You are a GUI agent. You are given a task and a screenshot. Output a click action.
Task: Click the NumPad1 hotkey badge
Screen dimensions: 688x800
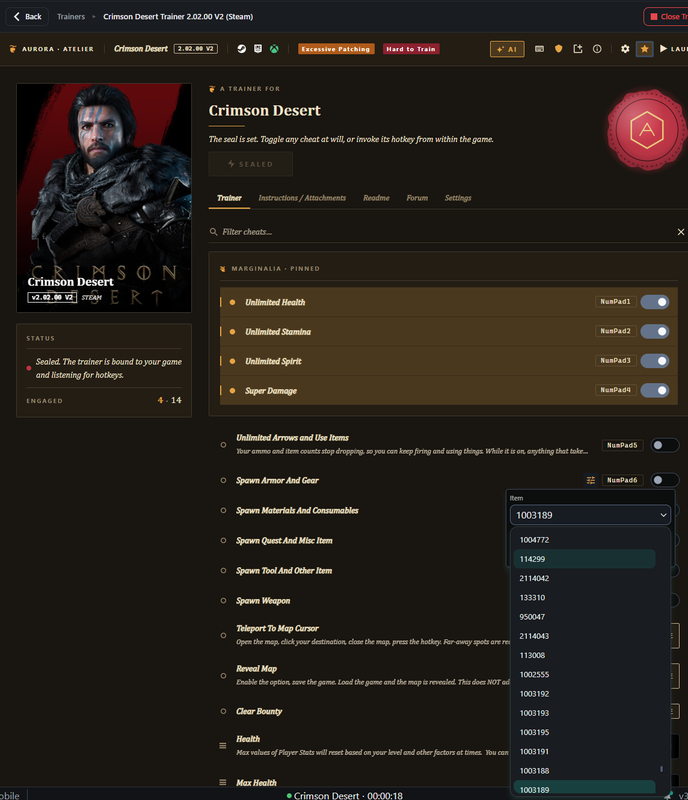point(615,302)
